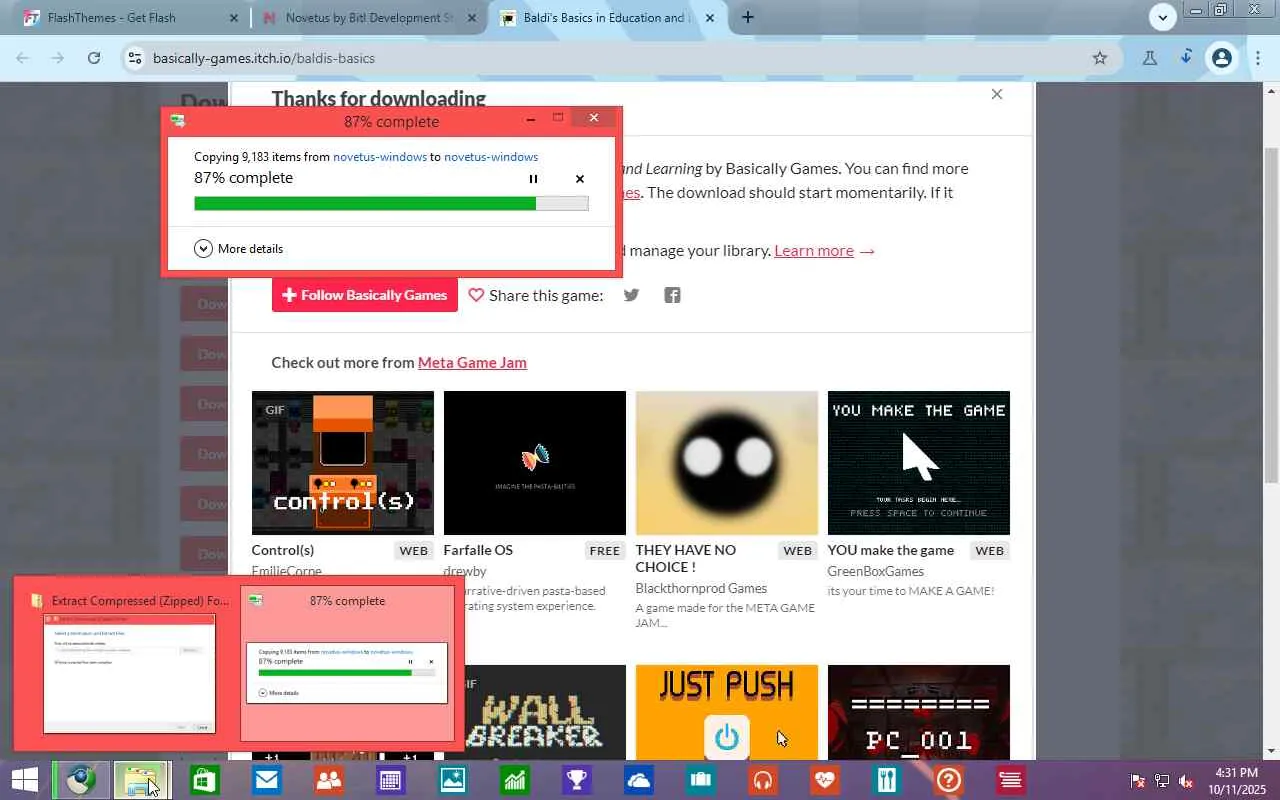The image size is (1280, 800).
Task: Close the FlashThemes tab
Action: (234, 18)
